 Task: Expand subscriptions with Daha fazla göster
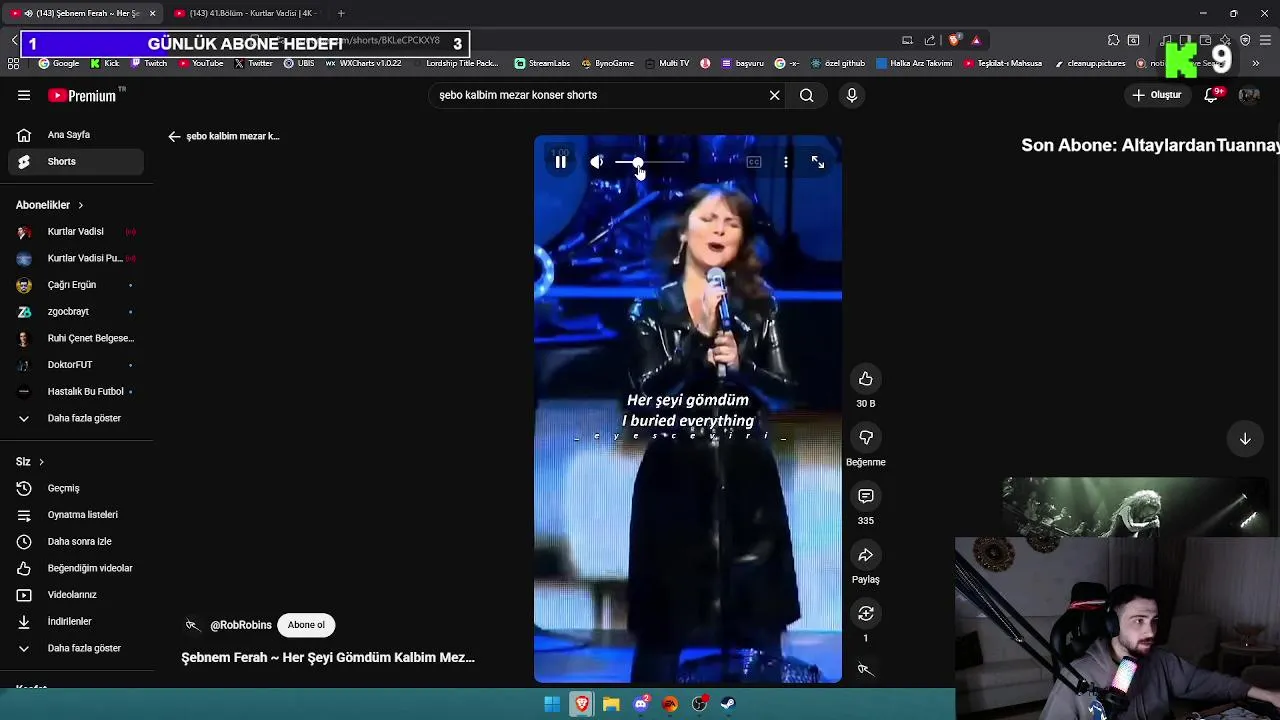76,418
